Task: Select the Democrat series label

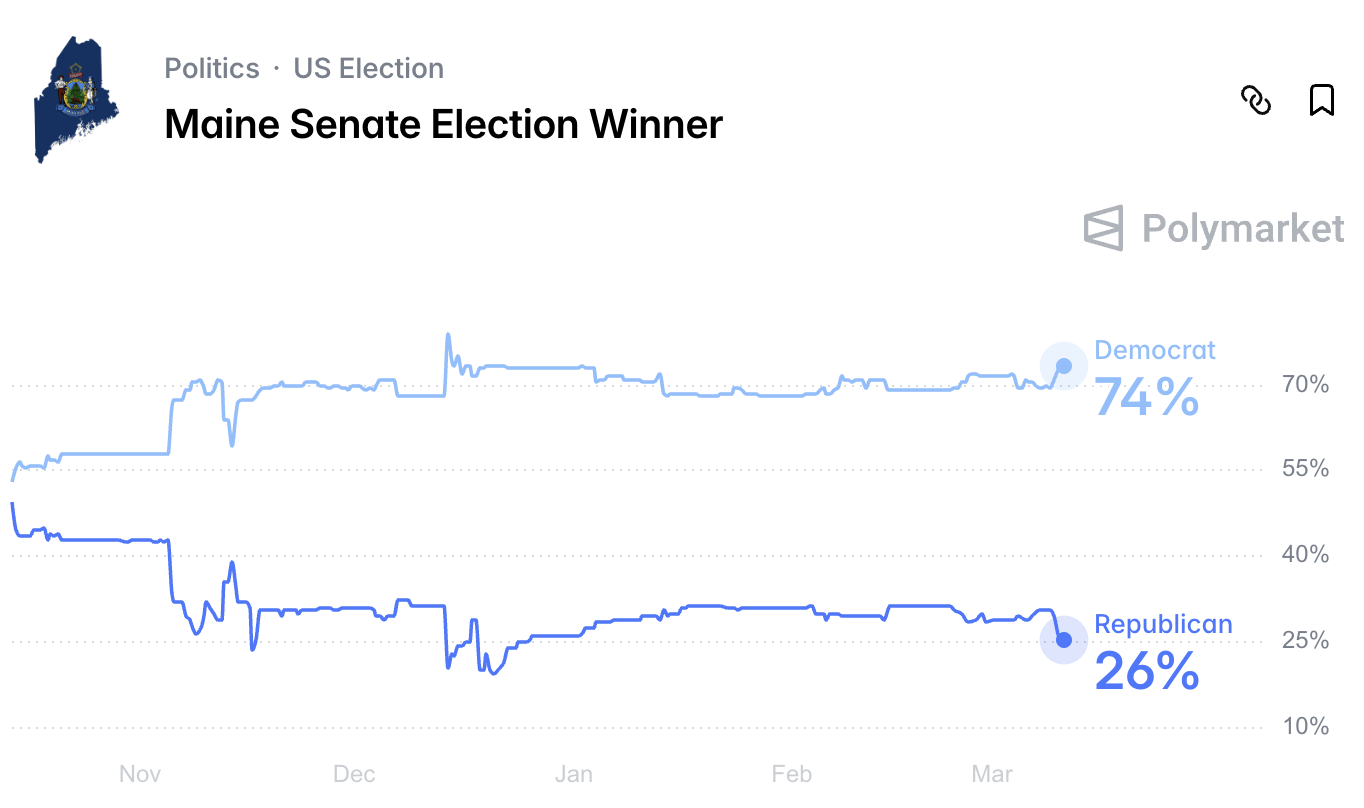Action: pyautogui.click(x=1155, y=350)
